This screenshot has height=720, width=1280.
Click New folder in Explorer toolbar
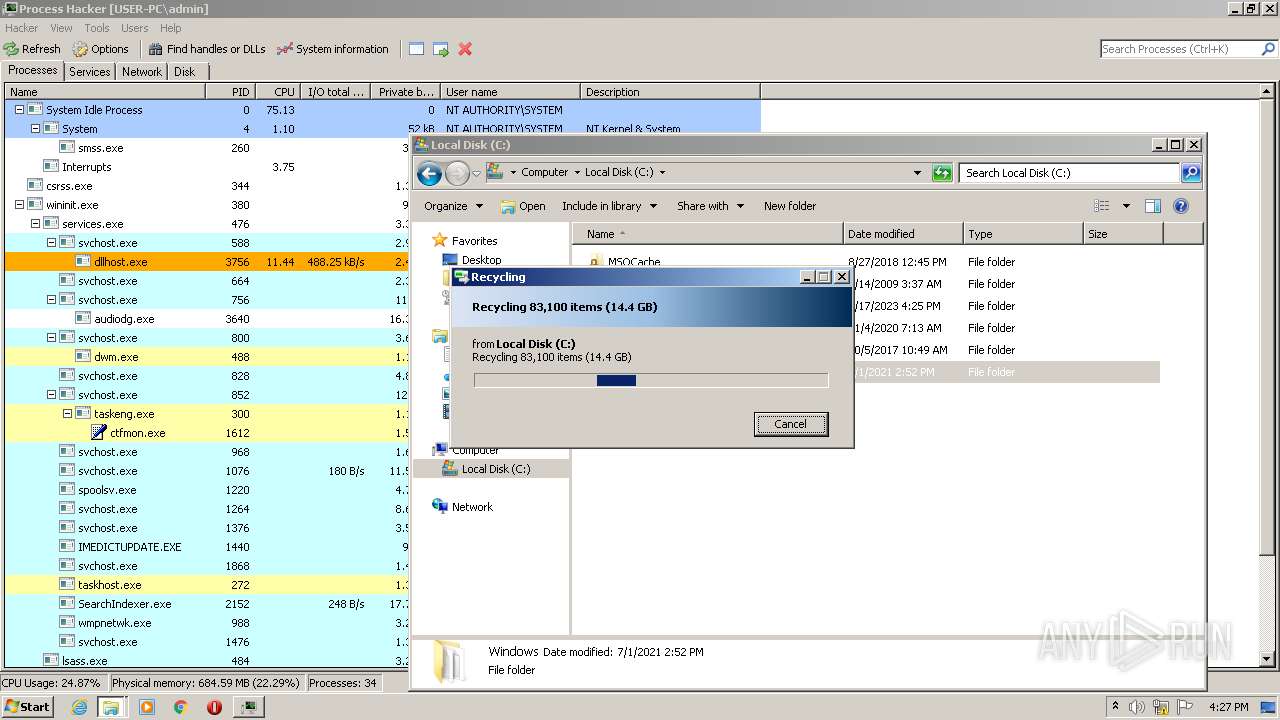coord(790,206)
